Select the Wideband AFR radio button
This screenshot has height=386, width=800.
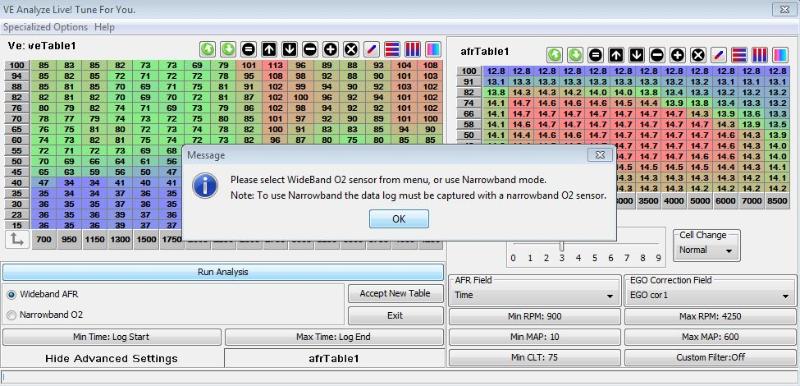[11, 295]
